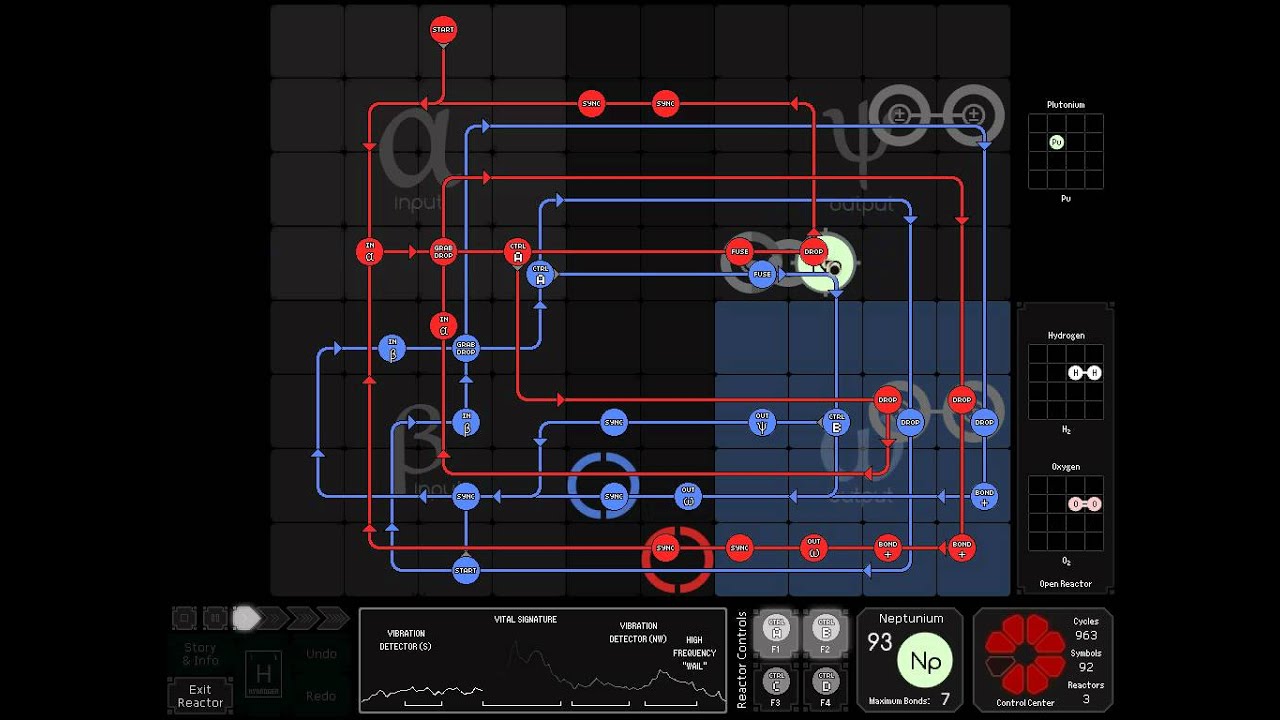Select the blue OUT ψ node
1280x720 pixels.
[x=762, y=422]
